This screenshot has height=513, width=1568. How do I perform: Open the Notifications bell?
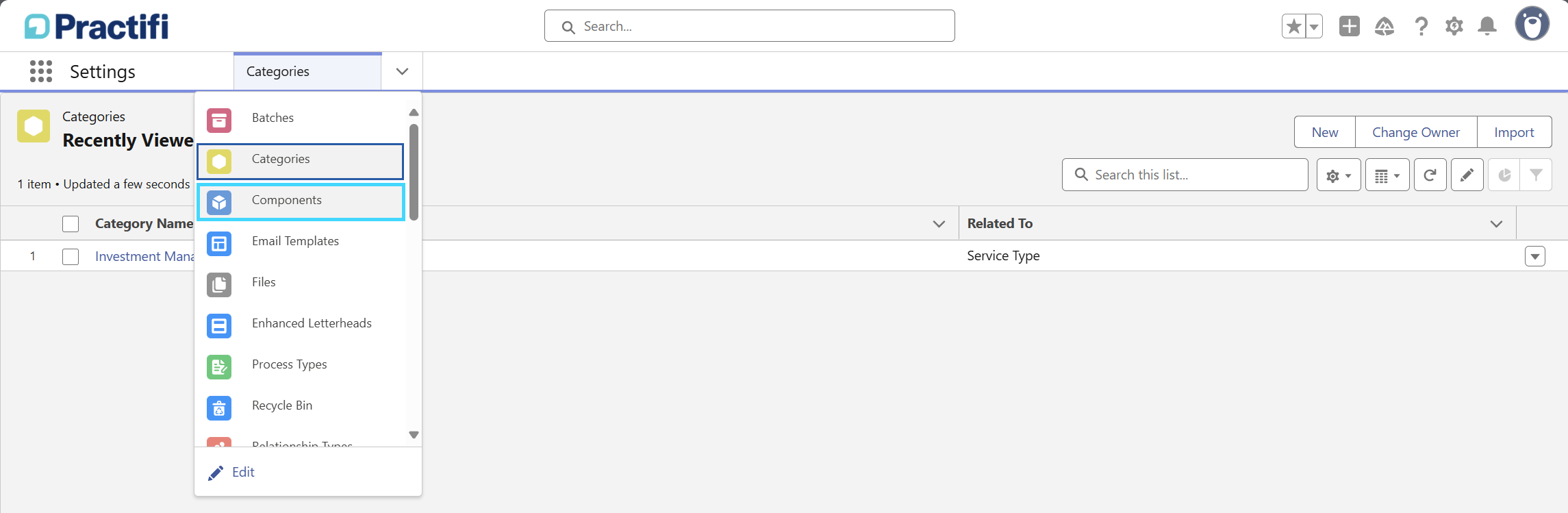pos(1487,26)
